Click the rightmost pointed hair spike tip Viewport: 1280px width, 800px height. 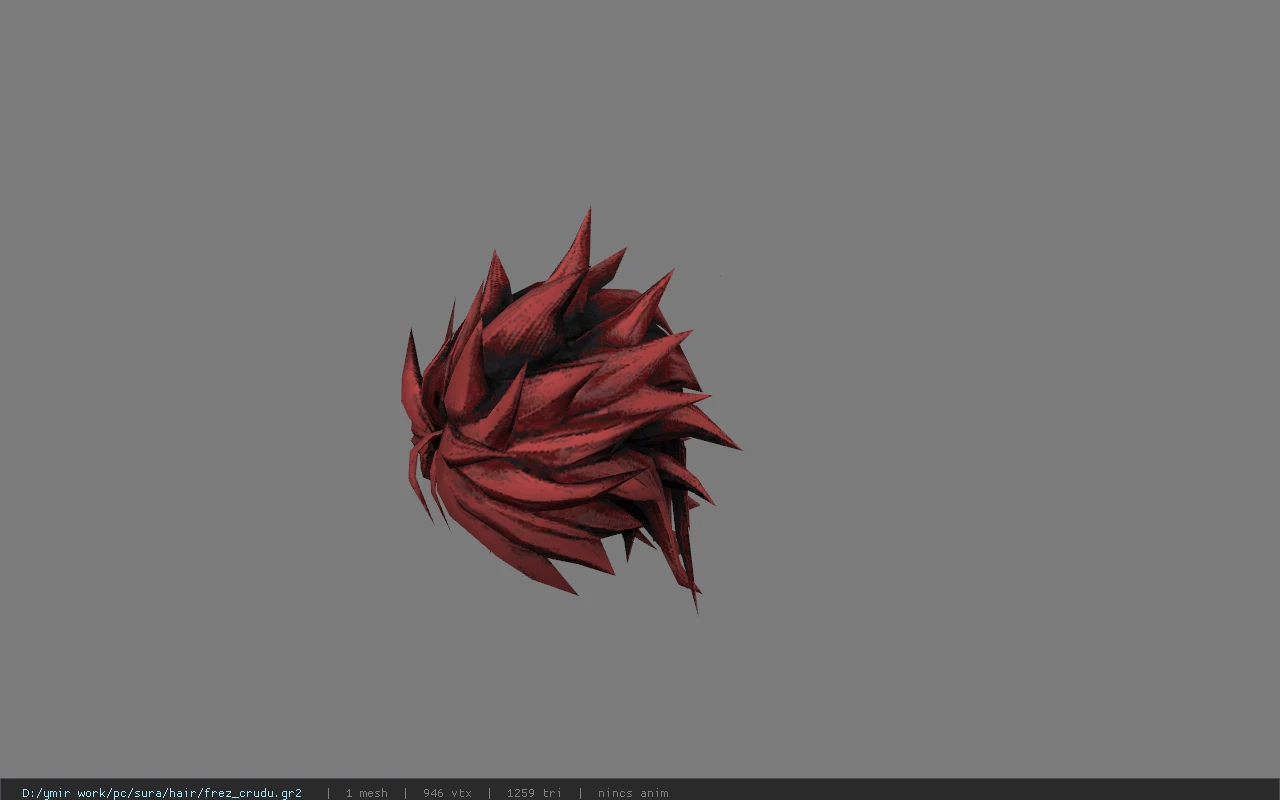[720, 436]
